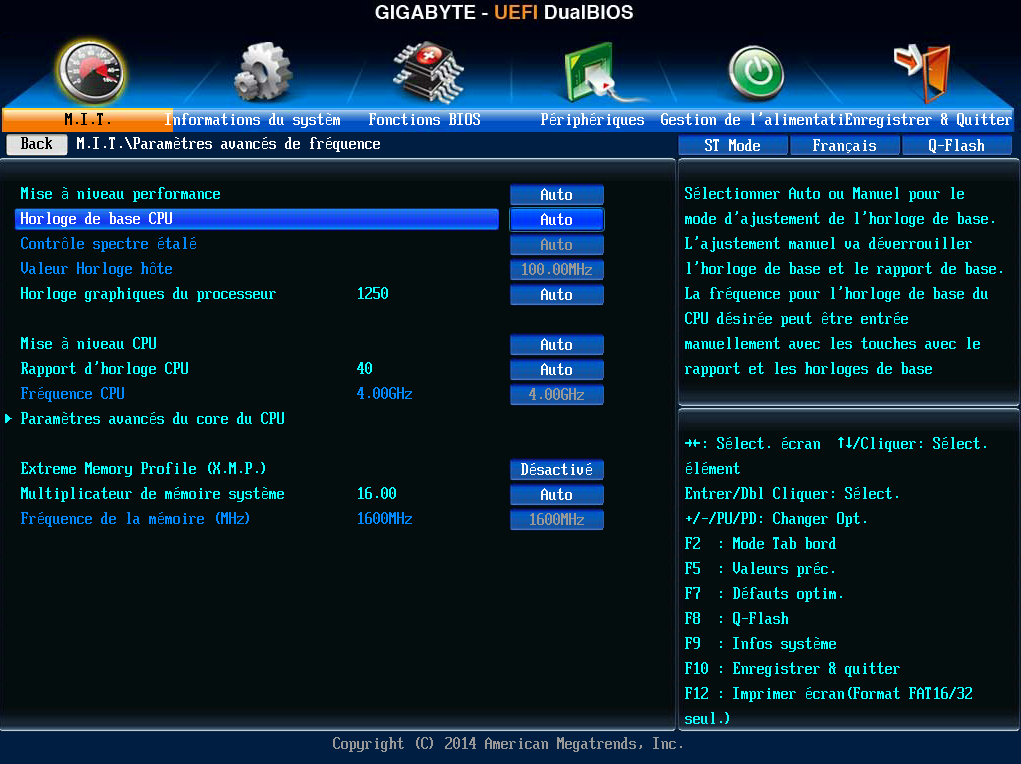Image resolution: width=1021 pixels, height=764 pixels.
Task: Click the F7 Défauts optim. help line
Action: (764, 594)
